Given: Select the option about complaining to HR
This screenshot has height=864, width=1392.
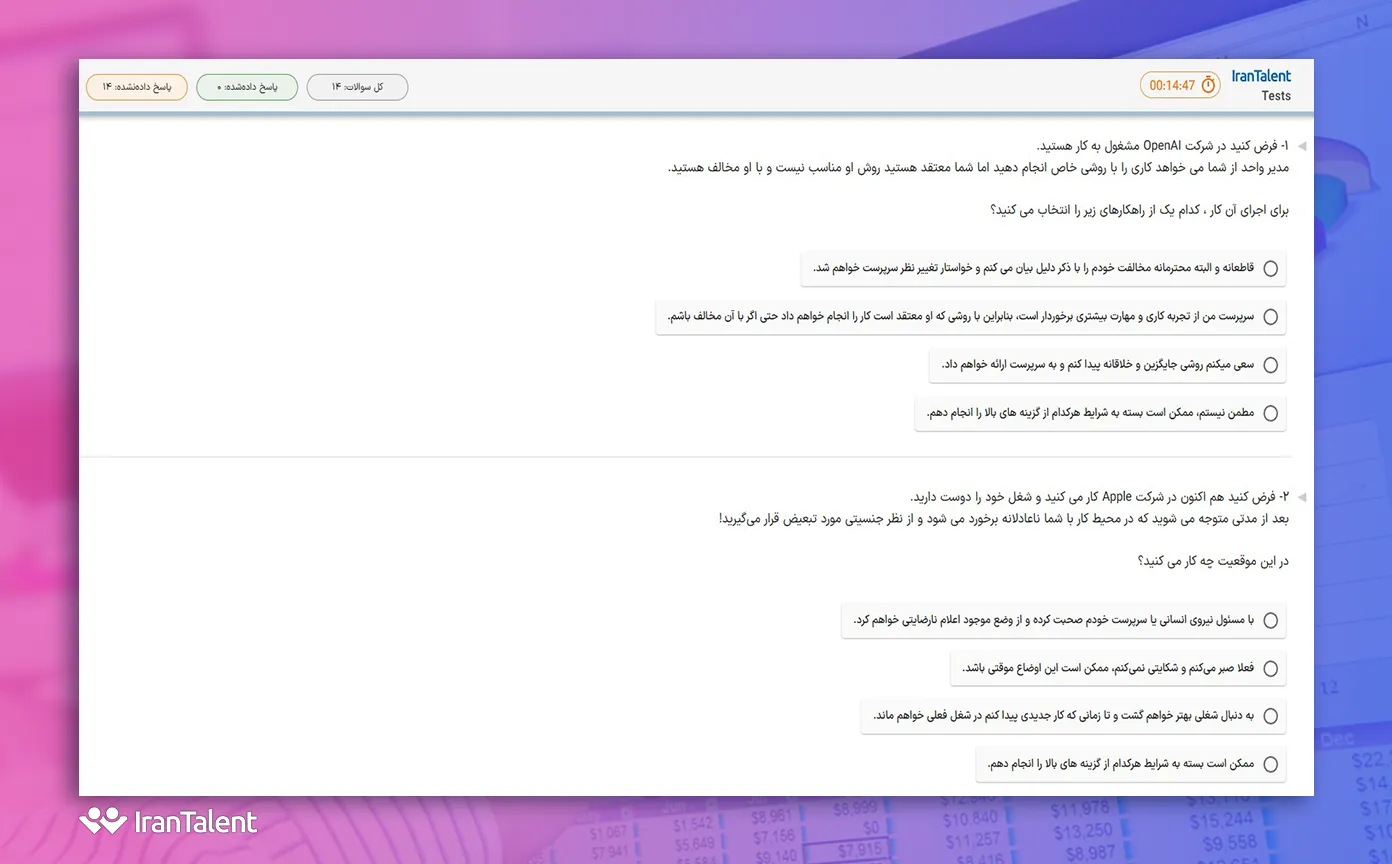Looking at the screenshot, I should point(1270,620).
